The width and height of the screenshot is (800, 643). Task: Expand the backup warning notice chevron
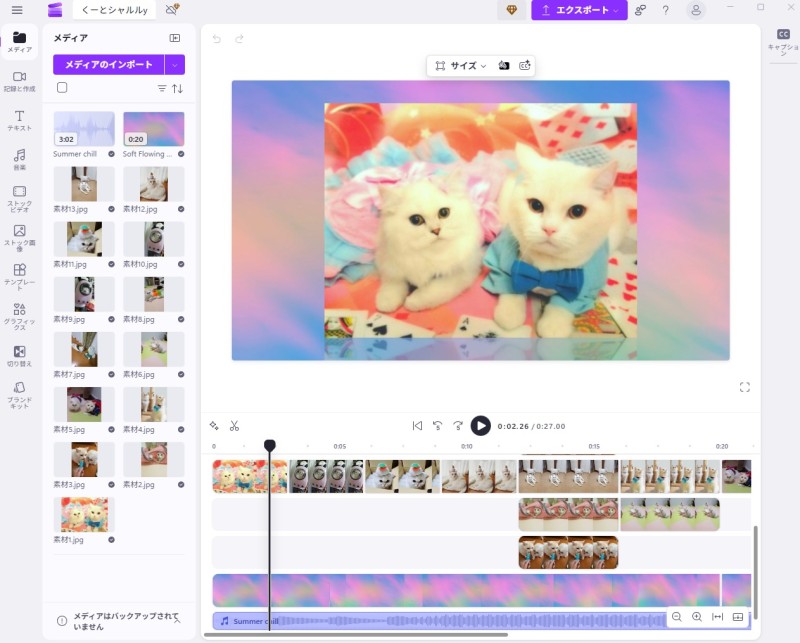click(x=177, y=620)
